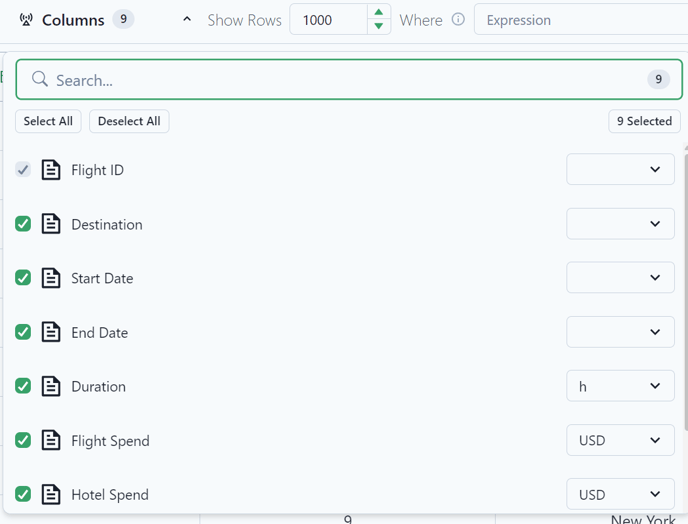Click the Destination document icon
Viewport: 688px width, 524px height.
tap(51, 224)
